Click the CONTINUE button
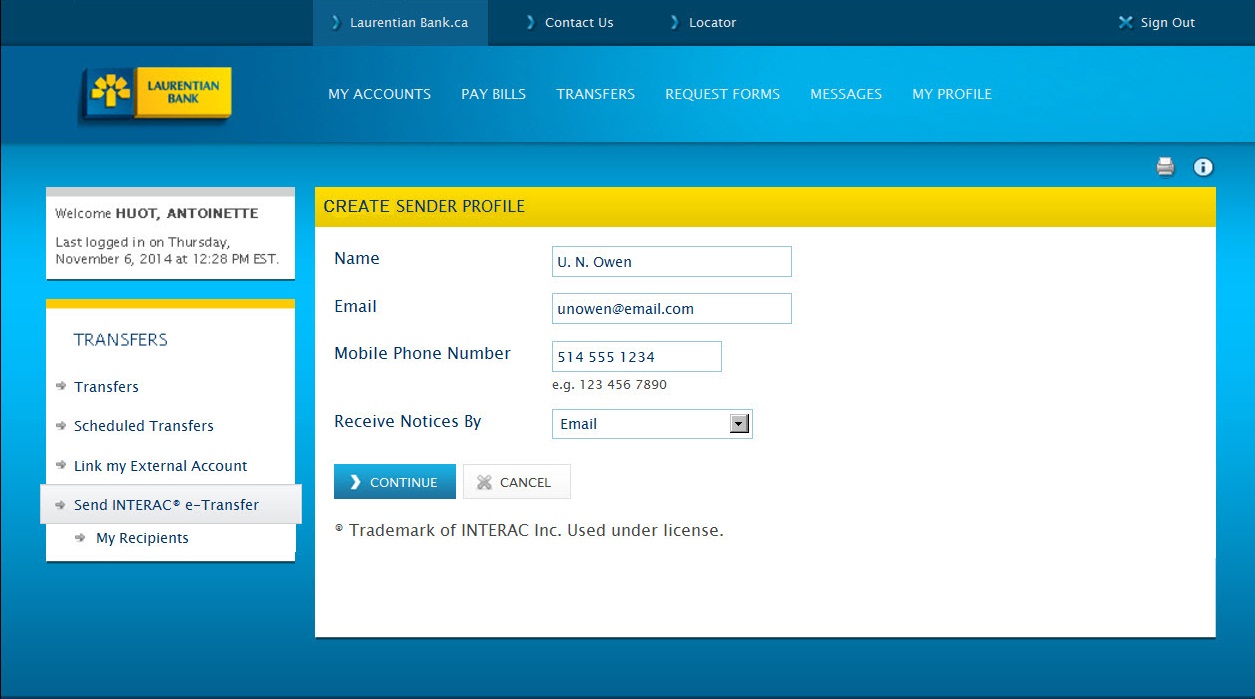 point(395,481)
